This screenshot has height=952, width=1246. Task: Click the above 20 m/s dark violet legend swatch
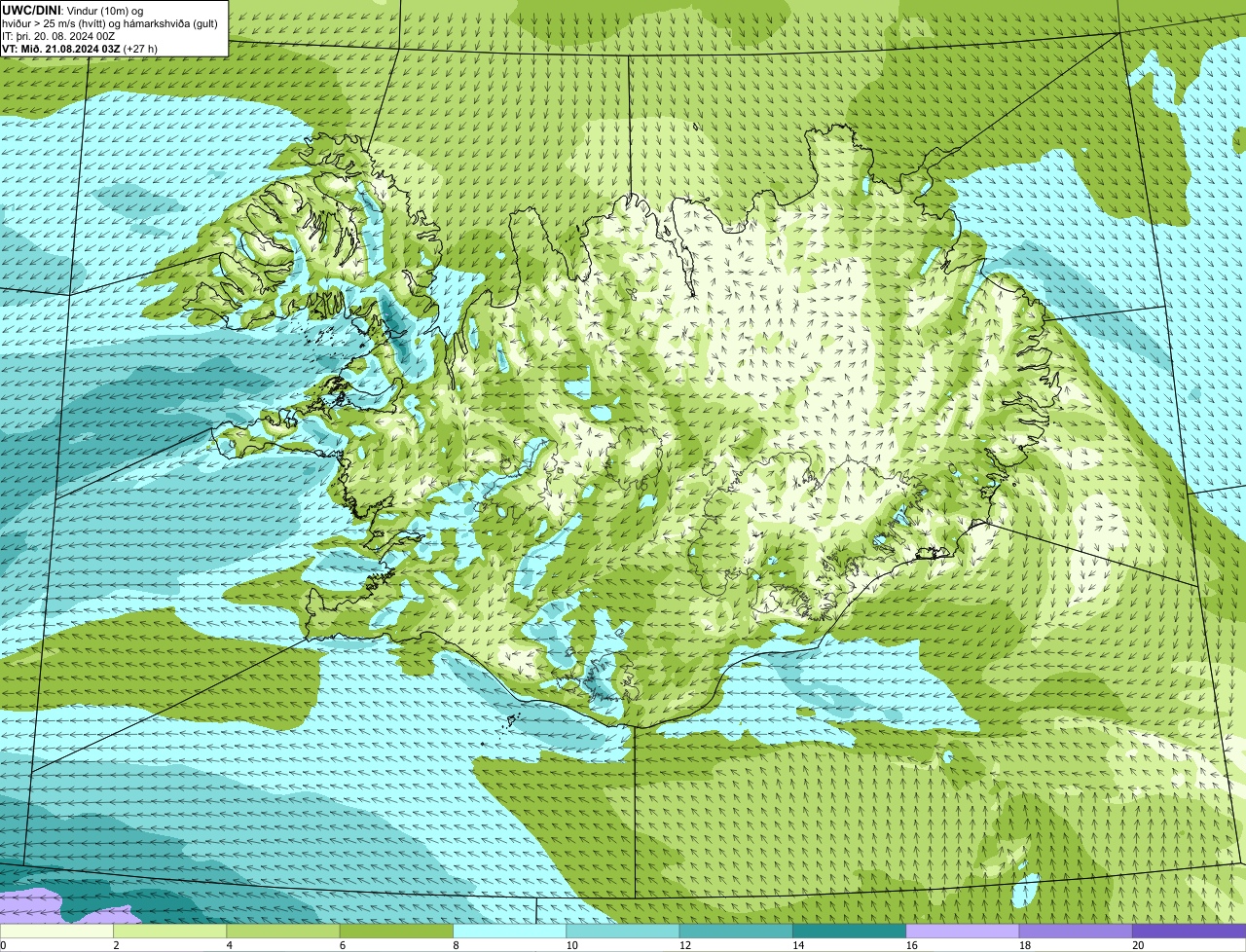coord(1190,931)
